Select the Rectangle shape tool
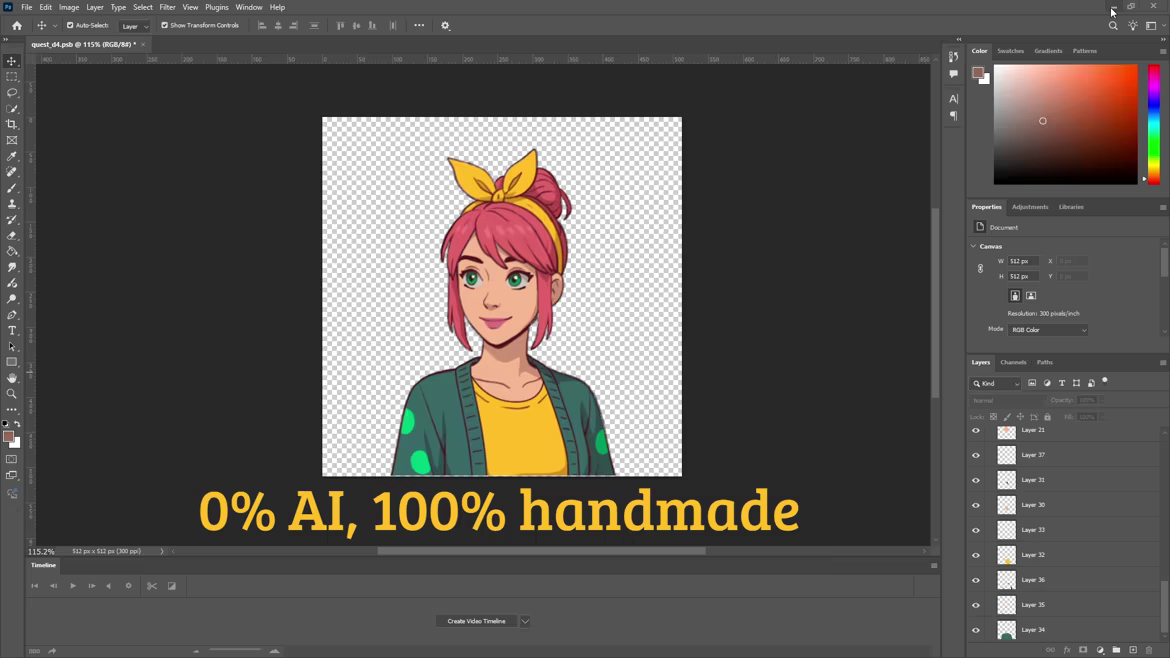1170x658 pixels. pos(12,363)
